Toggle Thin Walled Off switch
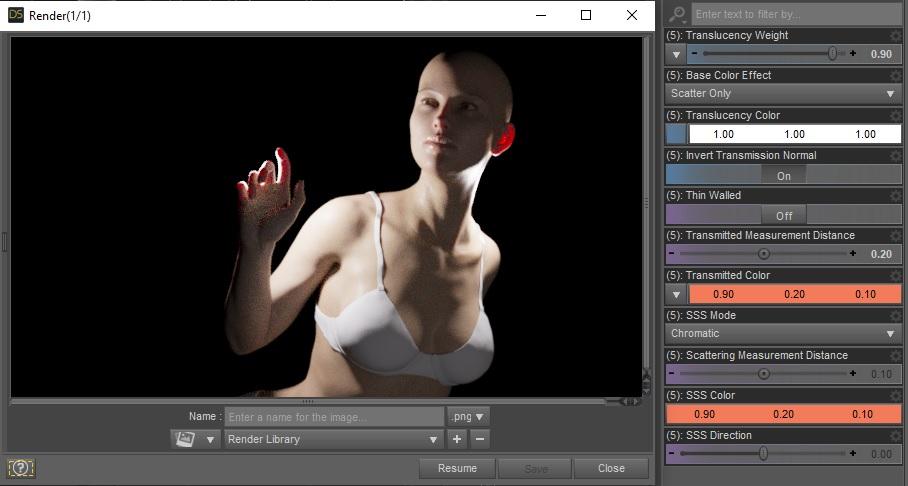Screen dimensions: 908x486 (783, 215)
